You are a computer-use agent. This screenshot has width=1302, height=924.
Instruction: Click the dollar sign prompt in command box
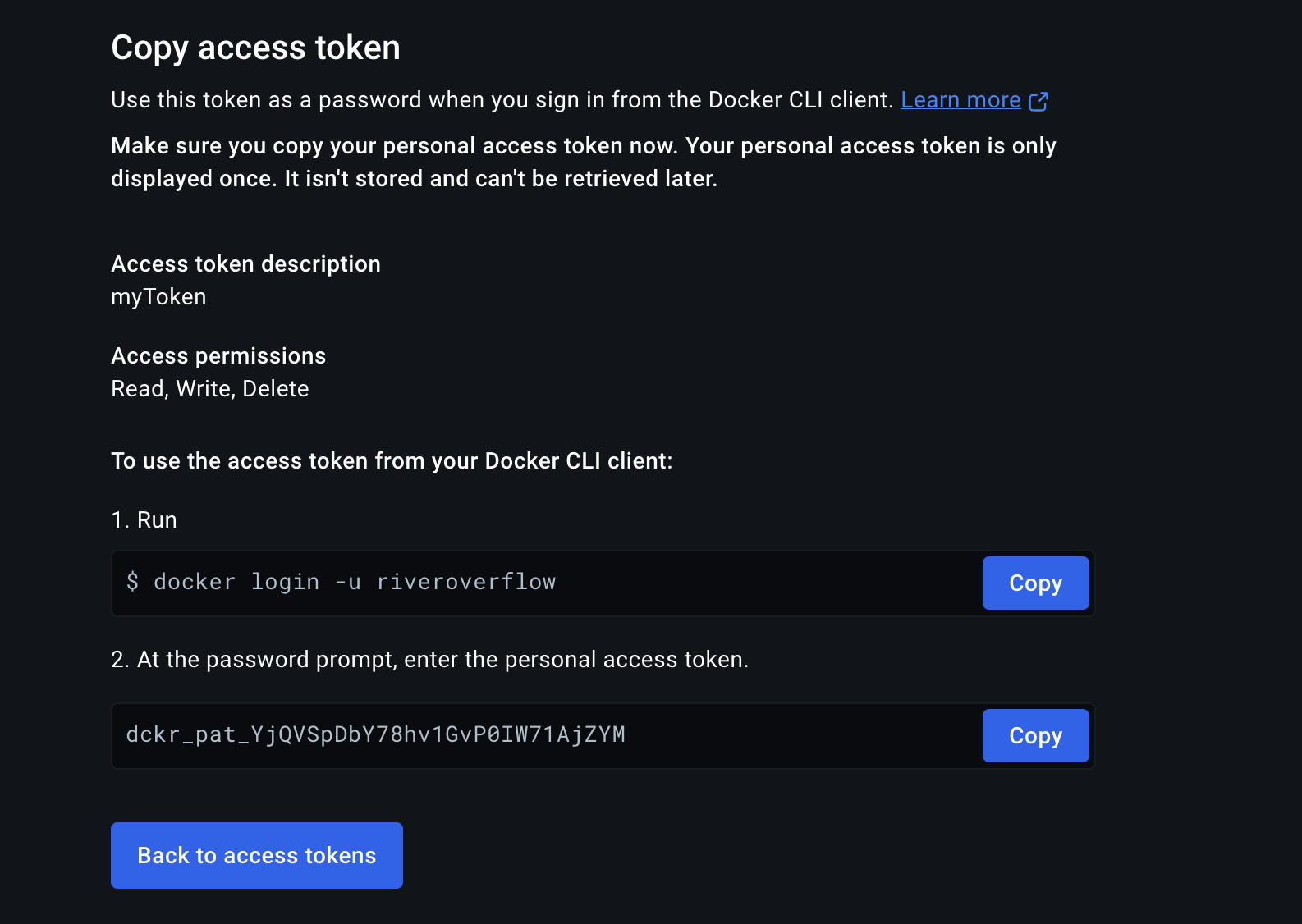pos(132,582)
